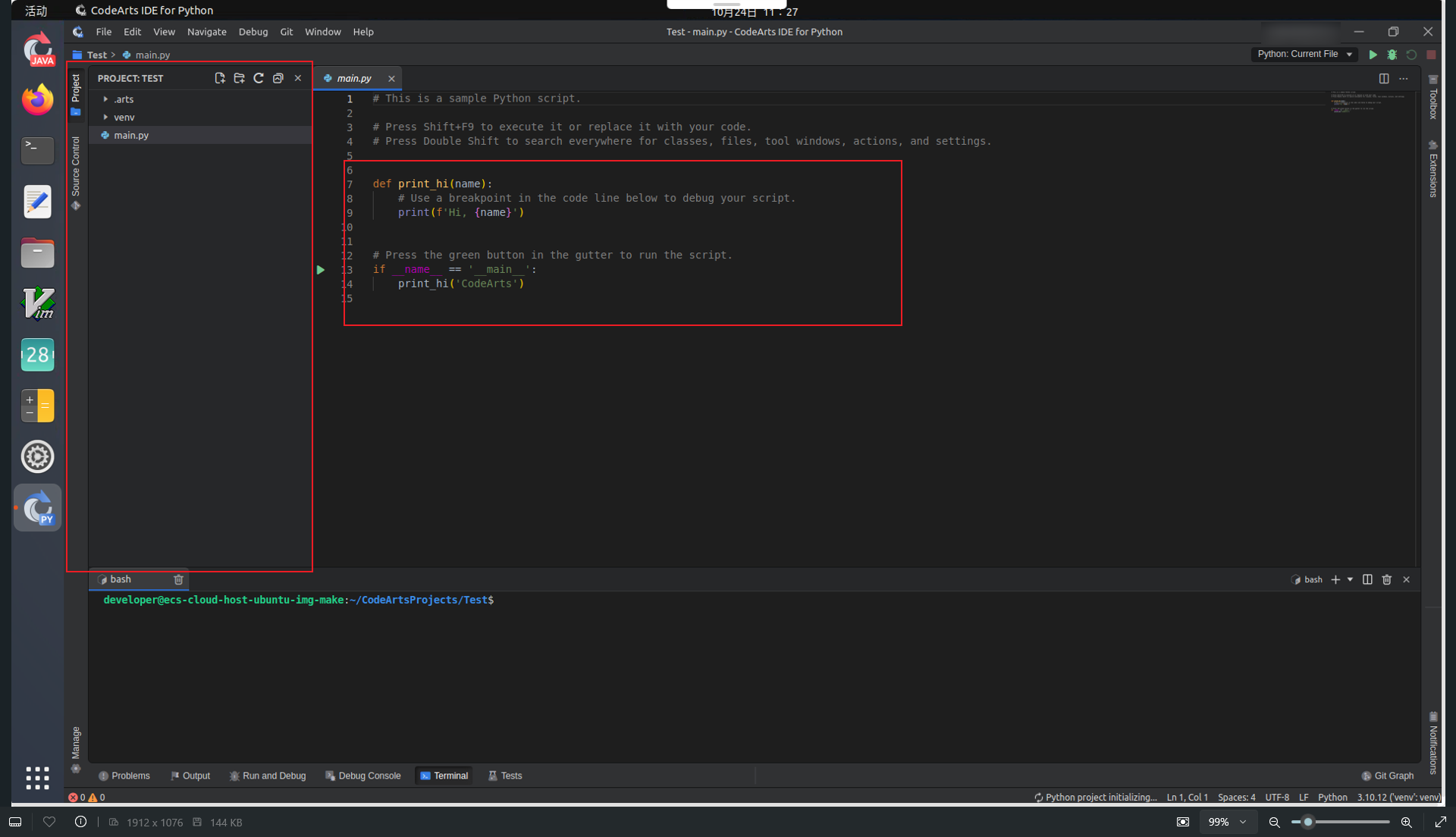Toggle the Extensions side panel
The image size is (1456, 837).
click(1433, 171)
